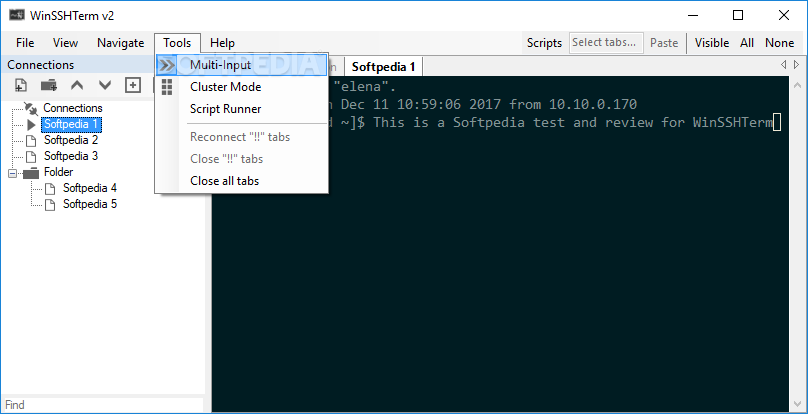
Task: Select Softpedia 3 in connections tree
Action: tap(71, 156)
